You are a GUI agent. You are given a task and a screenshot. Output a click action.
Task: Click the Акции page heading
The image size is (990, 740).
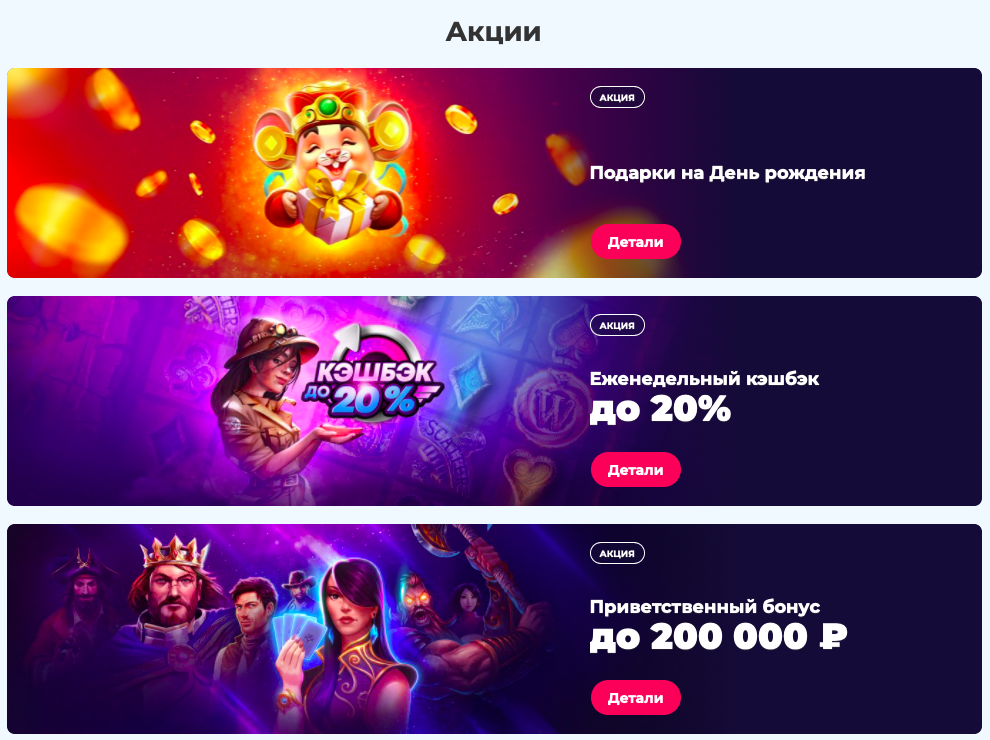point(493,32)
